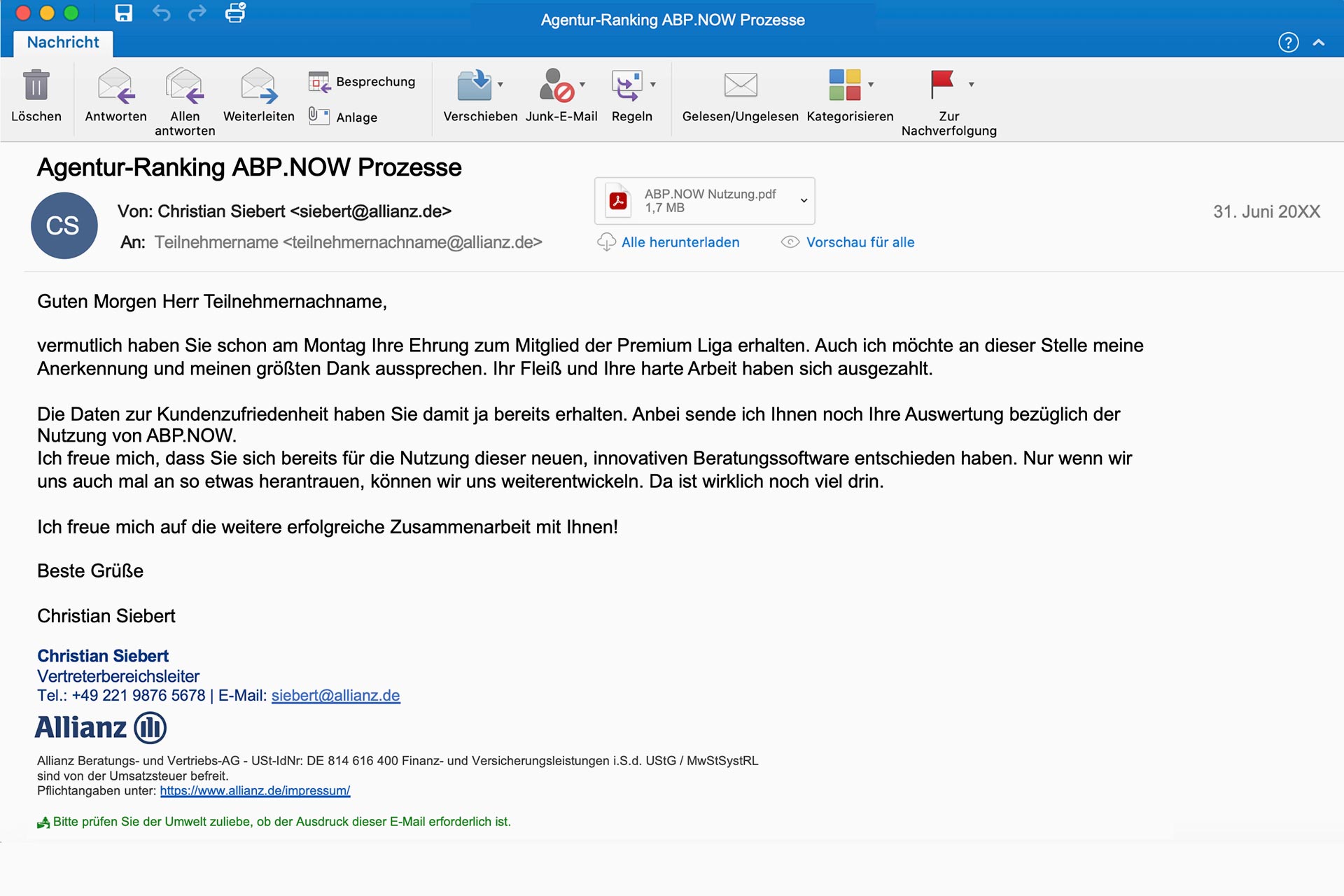Click Vorschau für alle eye icon

point(790,242)
